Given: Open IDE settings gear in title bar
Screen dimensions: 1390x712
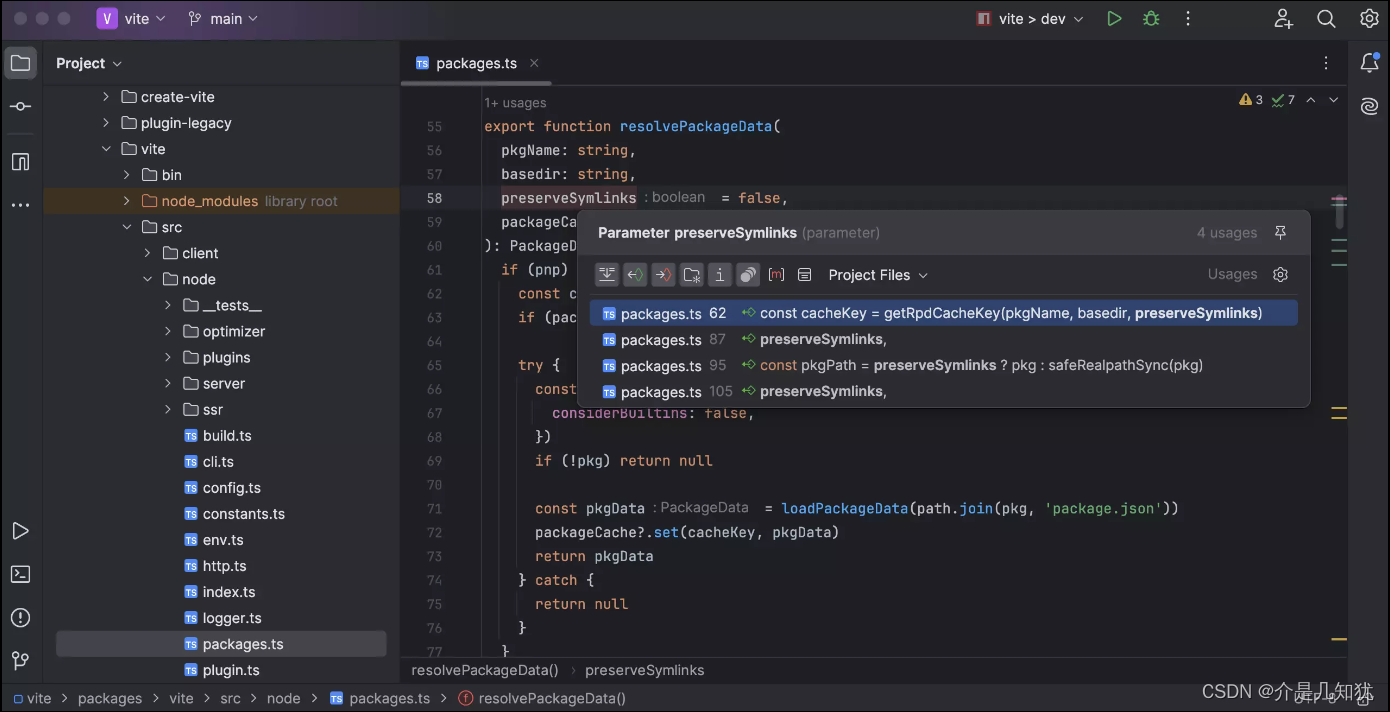Looking at the screenshot, I should (x=1369, y=19).
